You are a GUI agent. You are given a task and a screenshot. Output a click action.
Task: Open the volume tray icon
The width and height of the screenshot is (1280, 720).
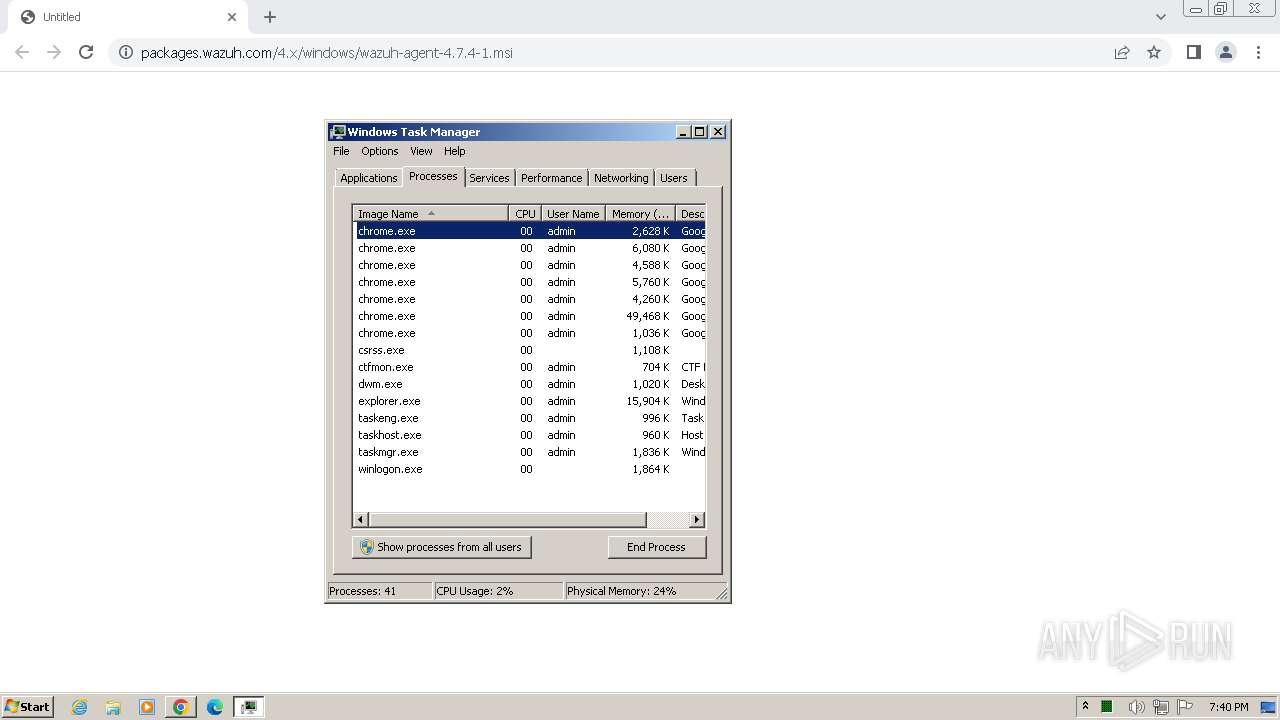[x=1136, y=707]
